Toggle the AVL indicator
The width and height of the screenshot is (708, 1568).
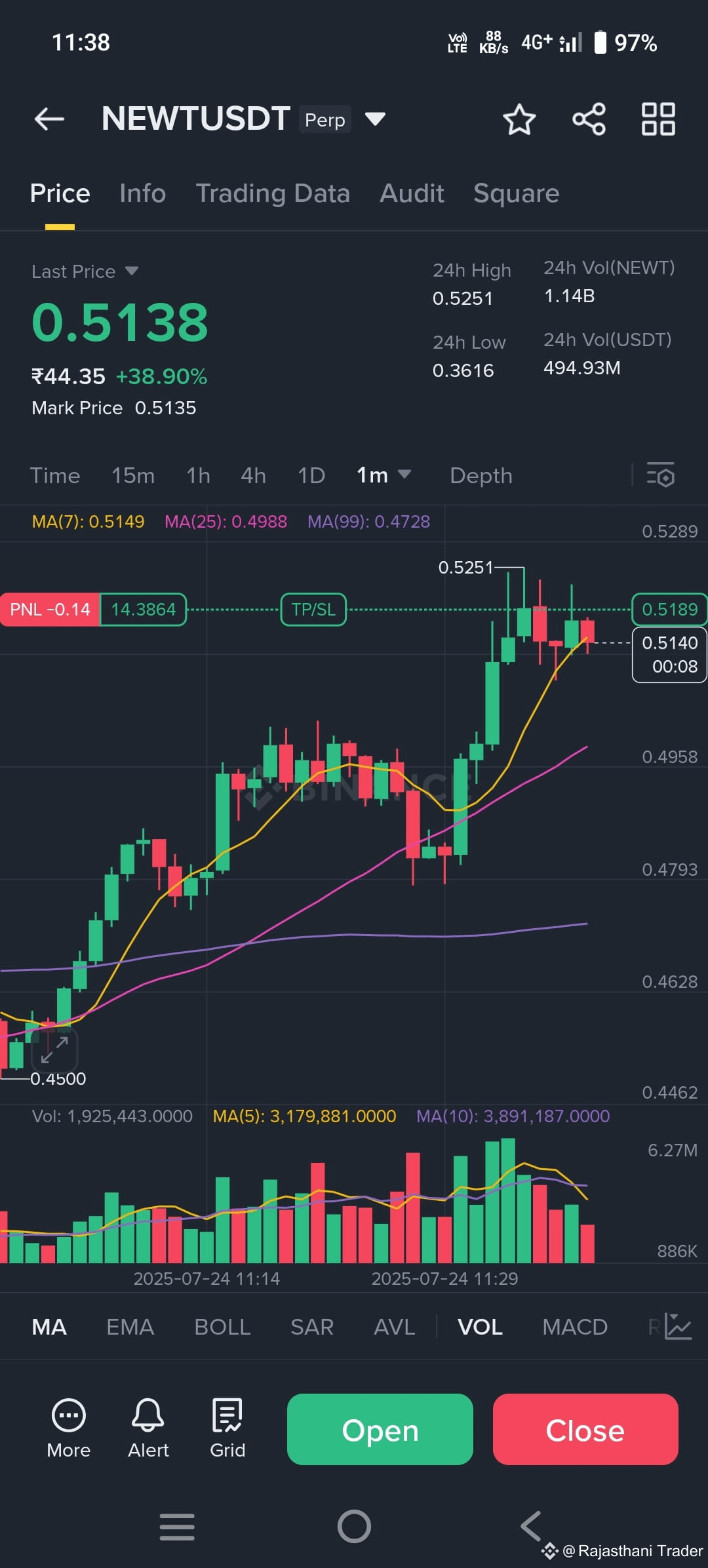point(394,1327)
